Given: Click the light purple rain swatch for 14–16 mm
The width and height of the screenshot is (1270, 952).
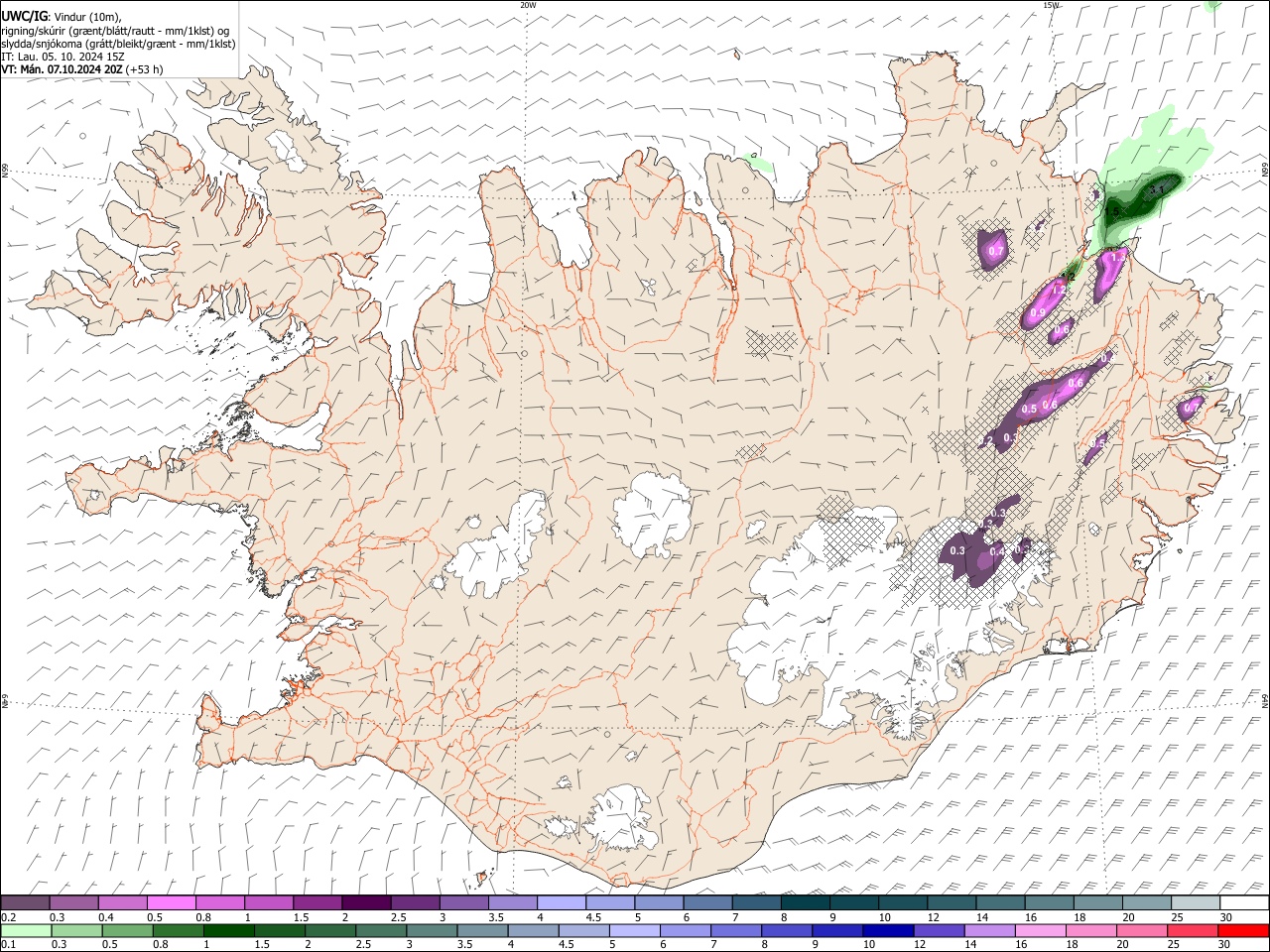Looking at the screenshot, I should [991, 930].
